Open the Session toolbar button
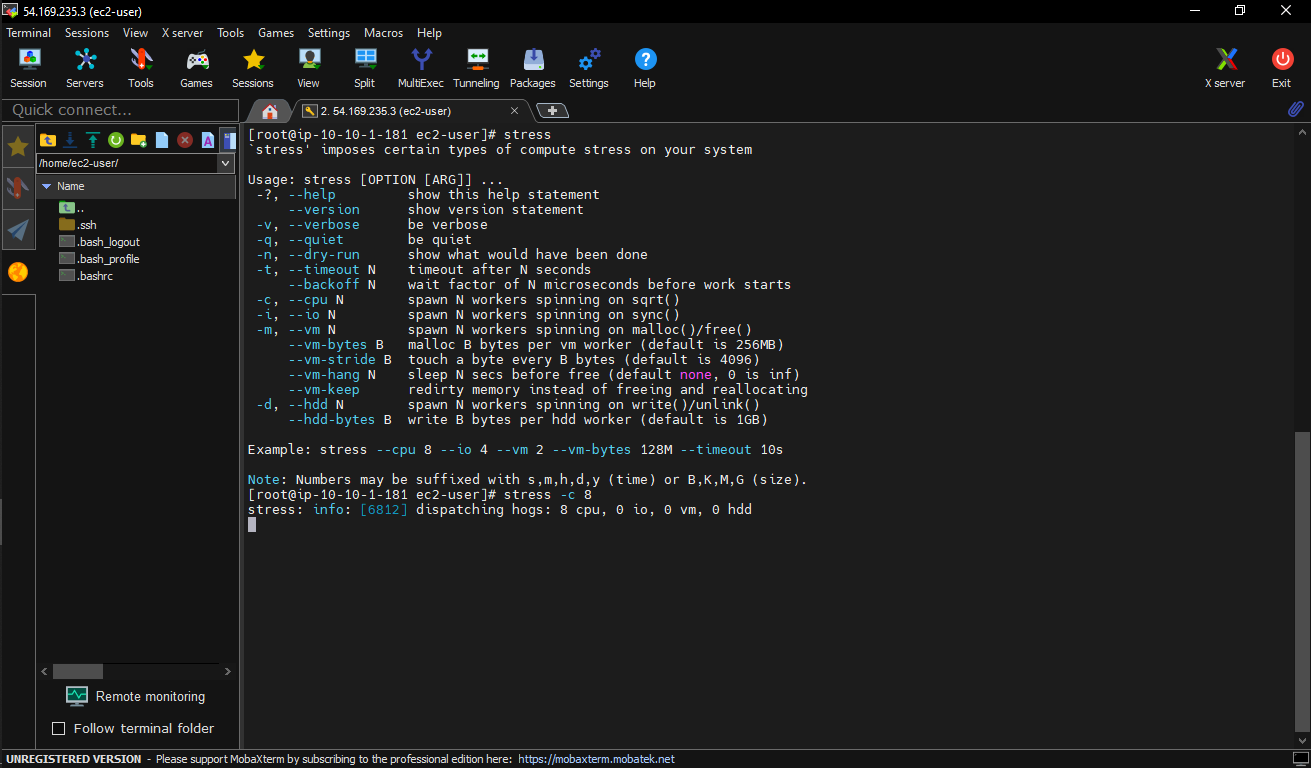Screen dimensions: 1311x768 pyautogui.click(x=28, y=68)
